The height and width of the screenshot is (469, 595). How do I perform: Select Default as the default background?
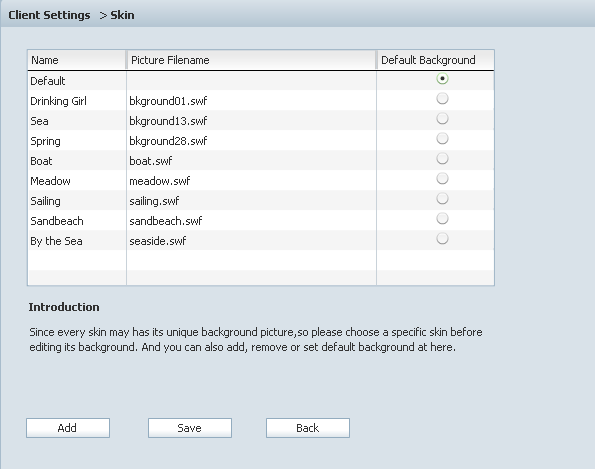click(442, 79)
